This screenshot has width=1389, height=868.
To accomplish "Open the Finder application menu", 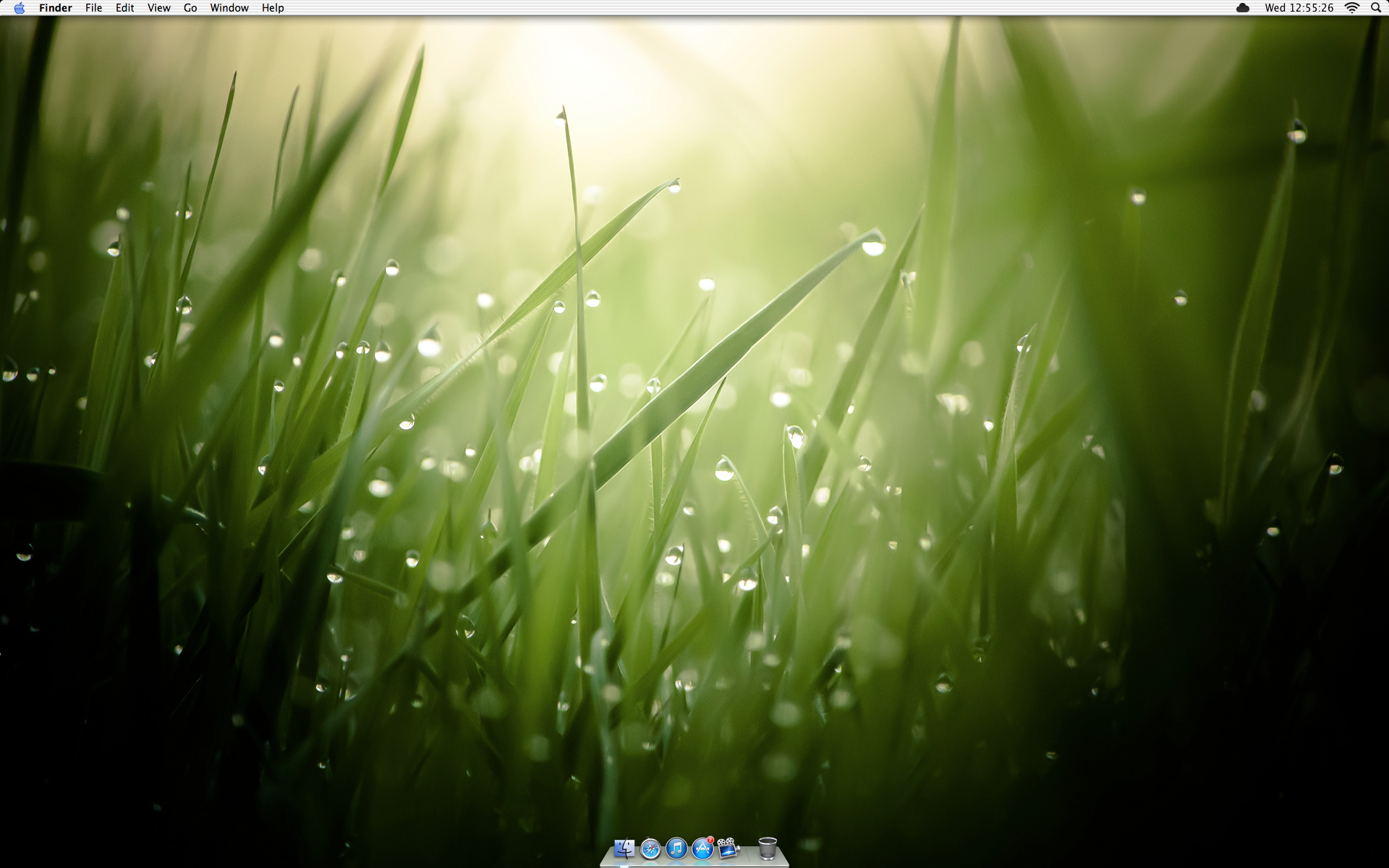I will pos(55,8).
